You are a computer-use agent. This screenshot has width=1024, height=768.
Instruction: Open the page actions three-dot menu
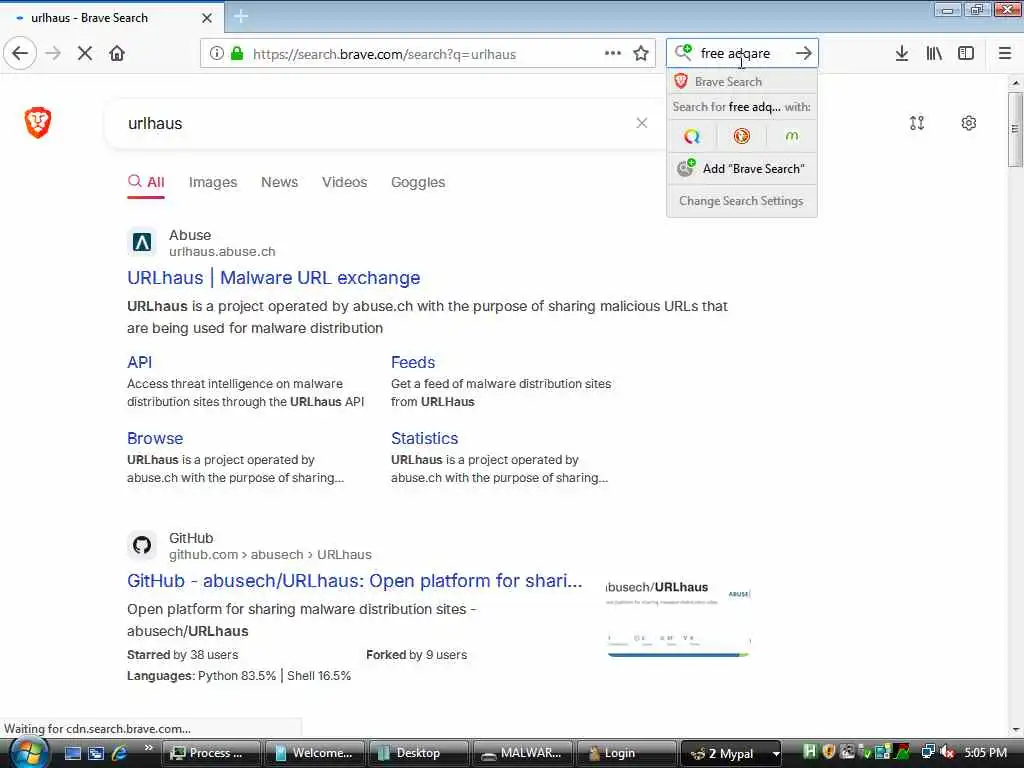tap(612, 54)
